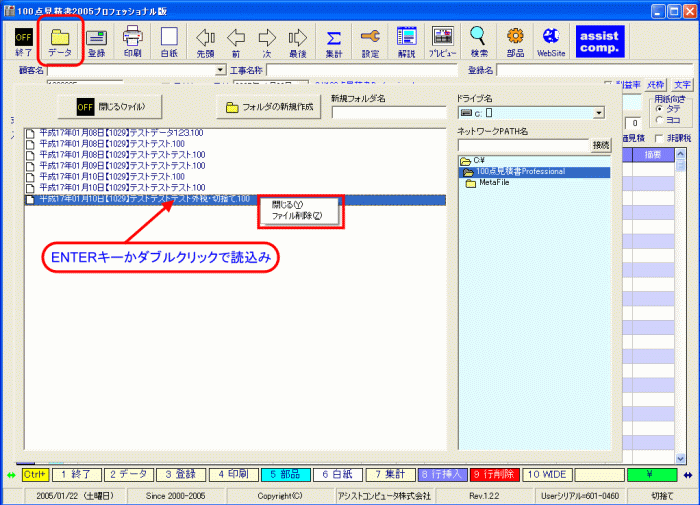
Task: Click the 閉じる(ファイル) button
Action: tap(110, 107)
